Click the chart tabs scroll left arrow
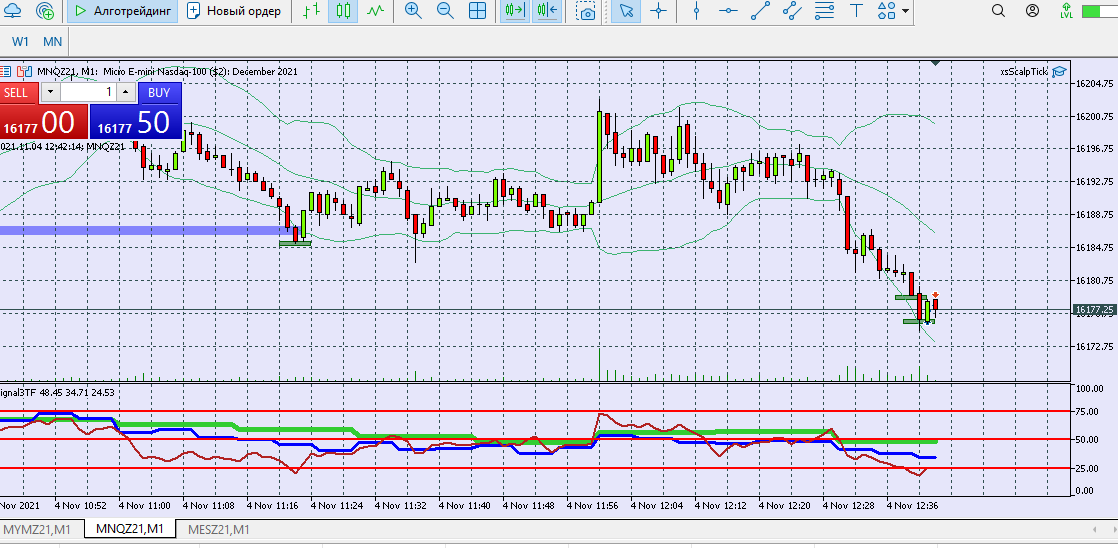 [x=1096, y=529]
